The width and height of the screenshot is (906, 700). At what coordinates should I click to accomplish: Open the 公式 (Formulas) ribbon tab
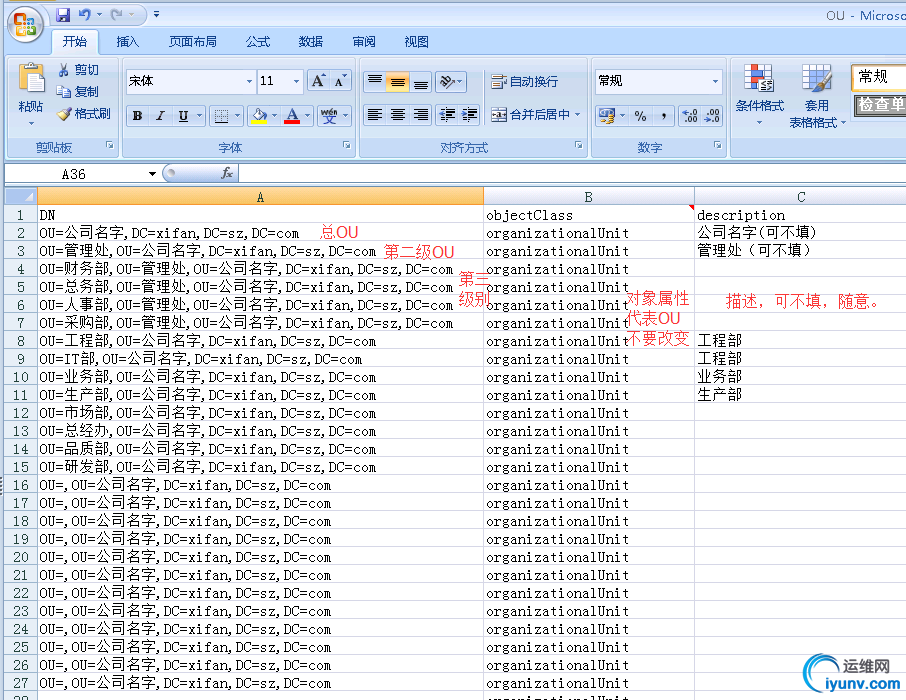pyautogui.click(x=258, y=42)
